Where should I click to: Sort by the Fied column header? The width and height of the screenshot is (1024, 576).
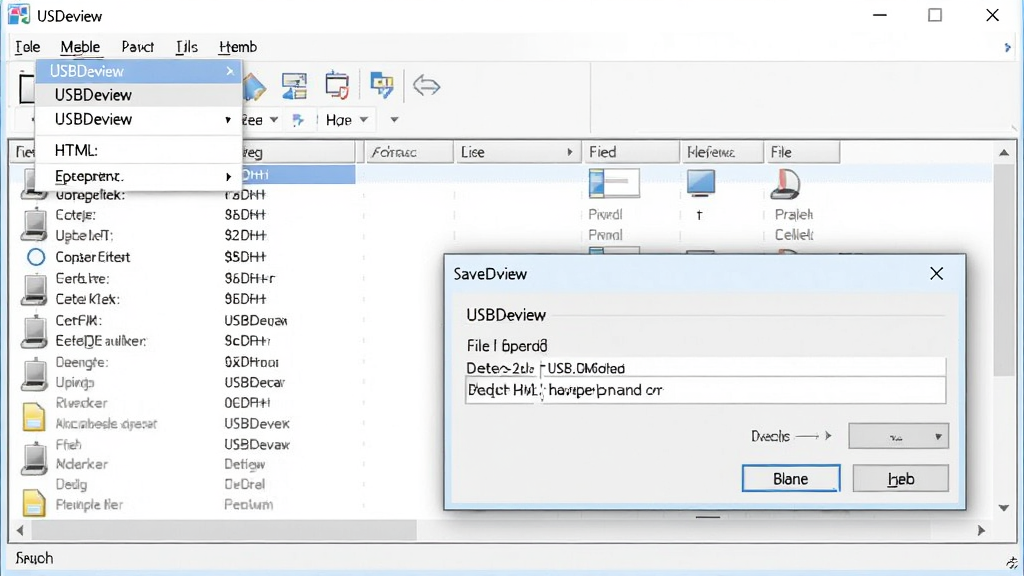click(632, 152)
